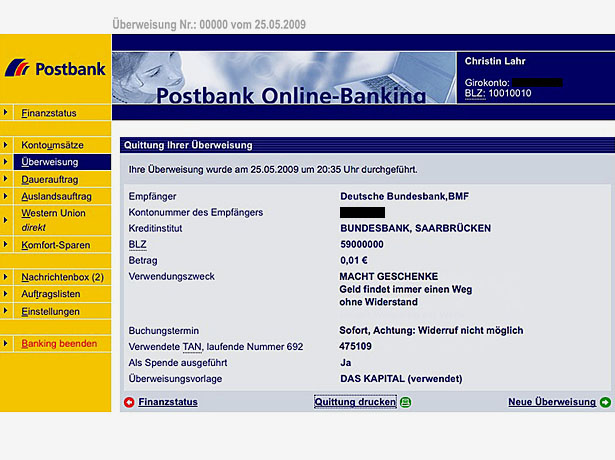The height and width of the screenshot is (460, 615).
Task: Start a Neue Überweisung via bottom link
Action: pyautogui.click(x=551, y=402)
